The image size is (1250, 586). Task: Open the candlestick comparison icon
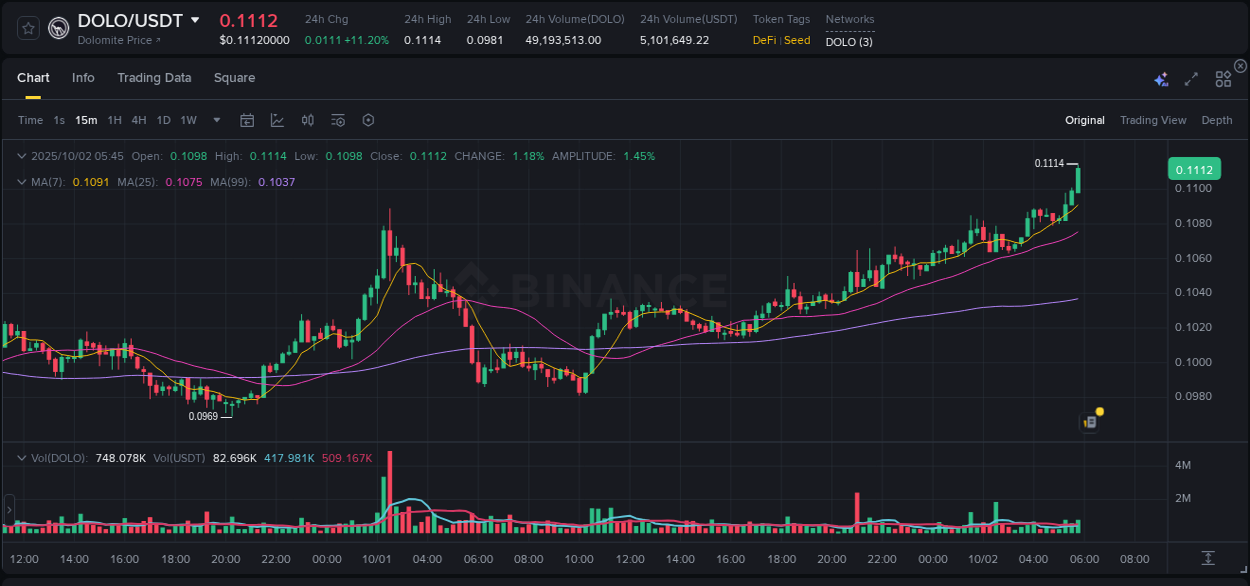(307, 120)
